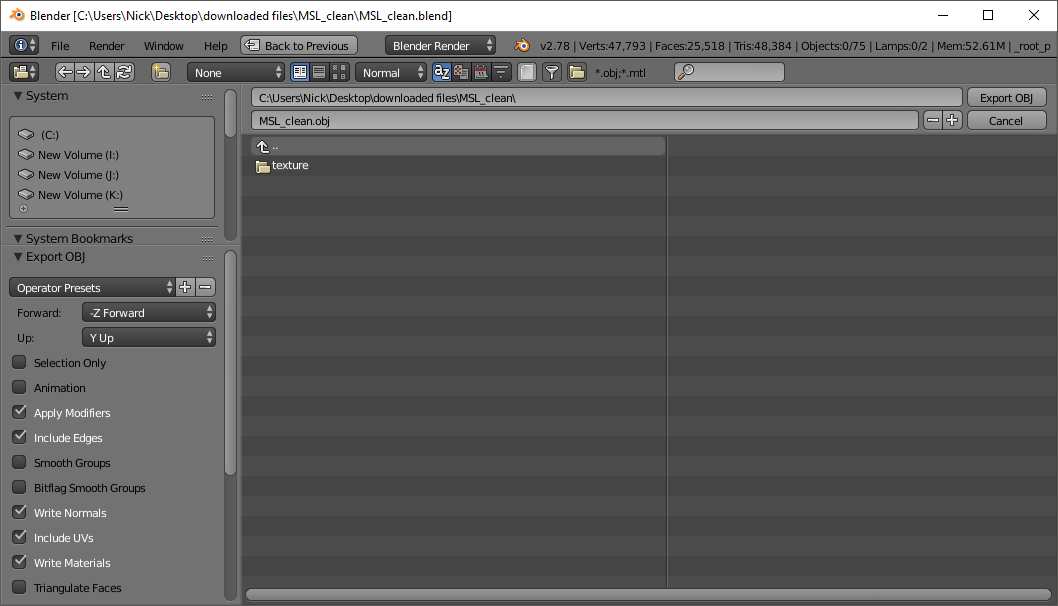Enable Triangulate Faces checkbox

pos(20,587)
